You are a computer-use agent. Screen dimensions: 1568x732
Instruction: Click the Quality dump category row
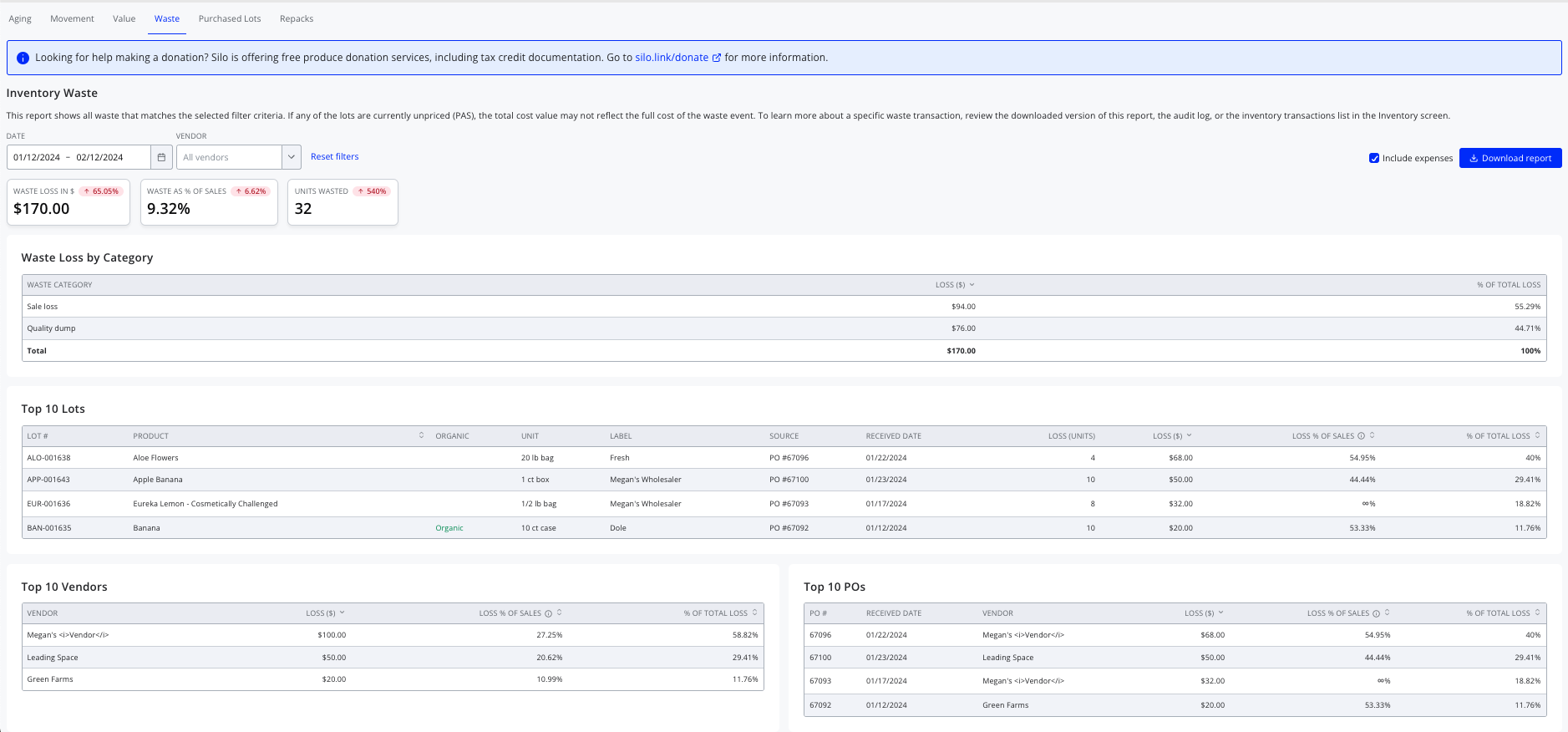point(784,328)
